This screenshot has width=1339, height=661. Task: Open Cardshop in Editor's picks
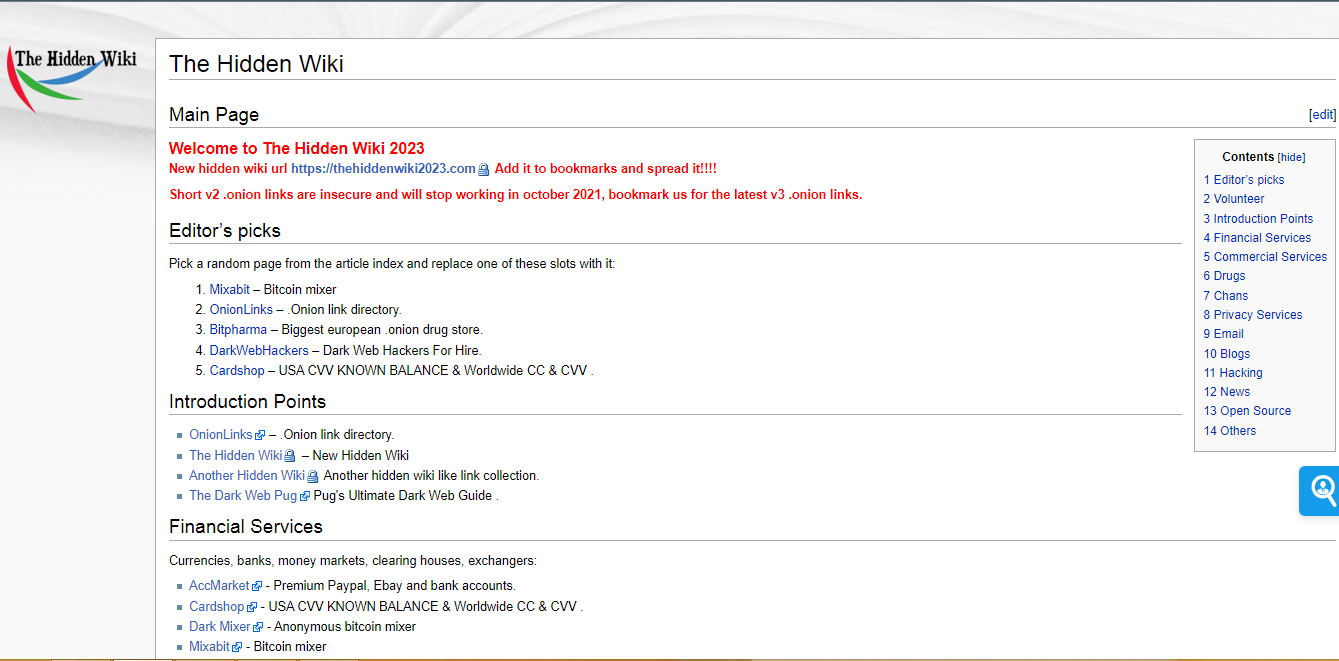237,371
